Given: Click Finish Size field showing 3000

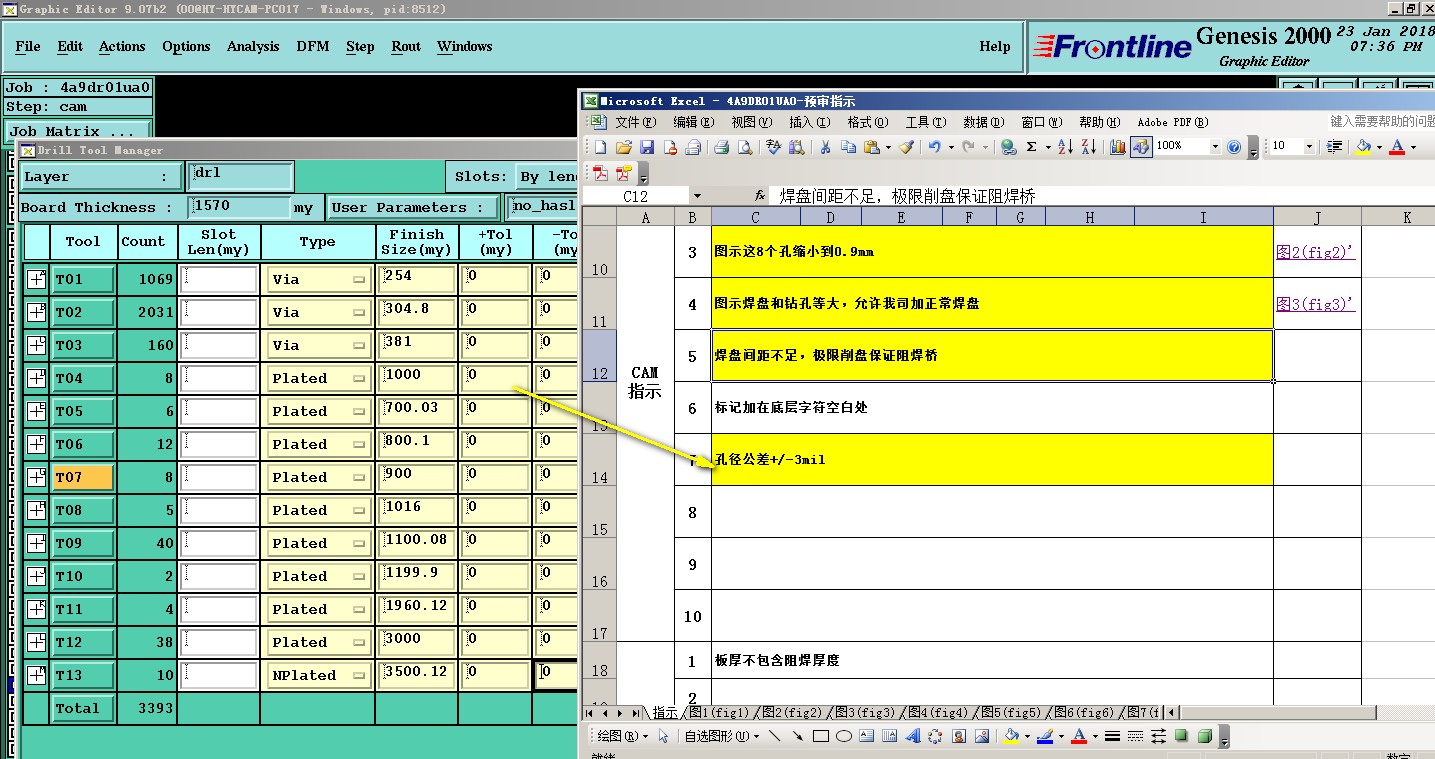Looking at the screenshot, I should click(417, 642).
